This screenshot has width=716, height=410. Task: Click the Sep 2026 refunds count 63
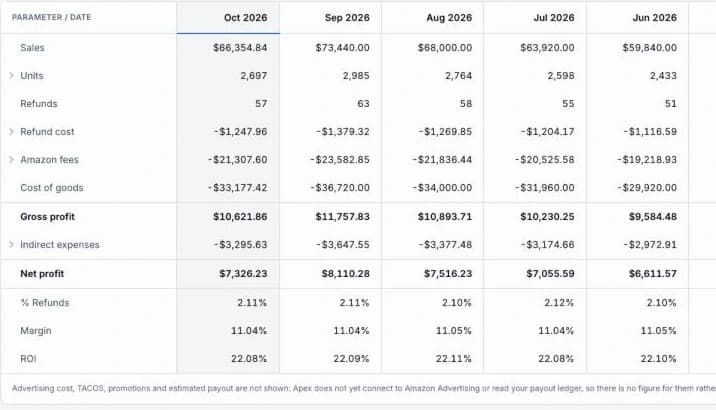pyautogui.click(x=363, y=104)
